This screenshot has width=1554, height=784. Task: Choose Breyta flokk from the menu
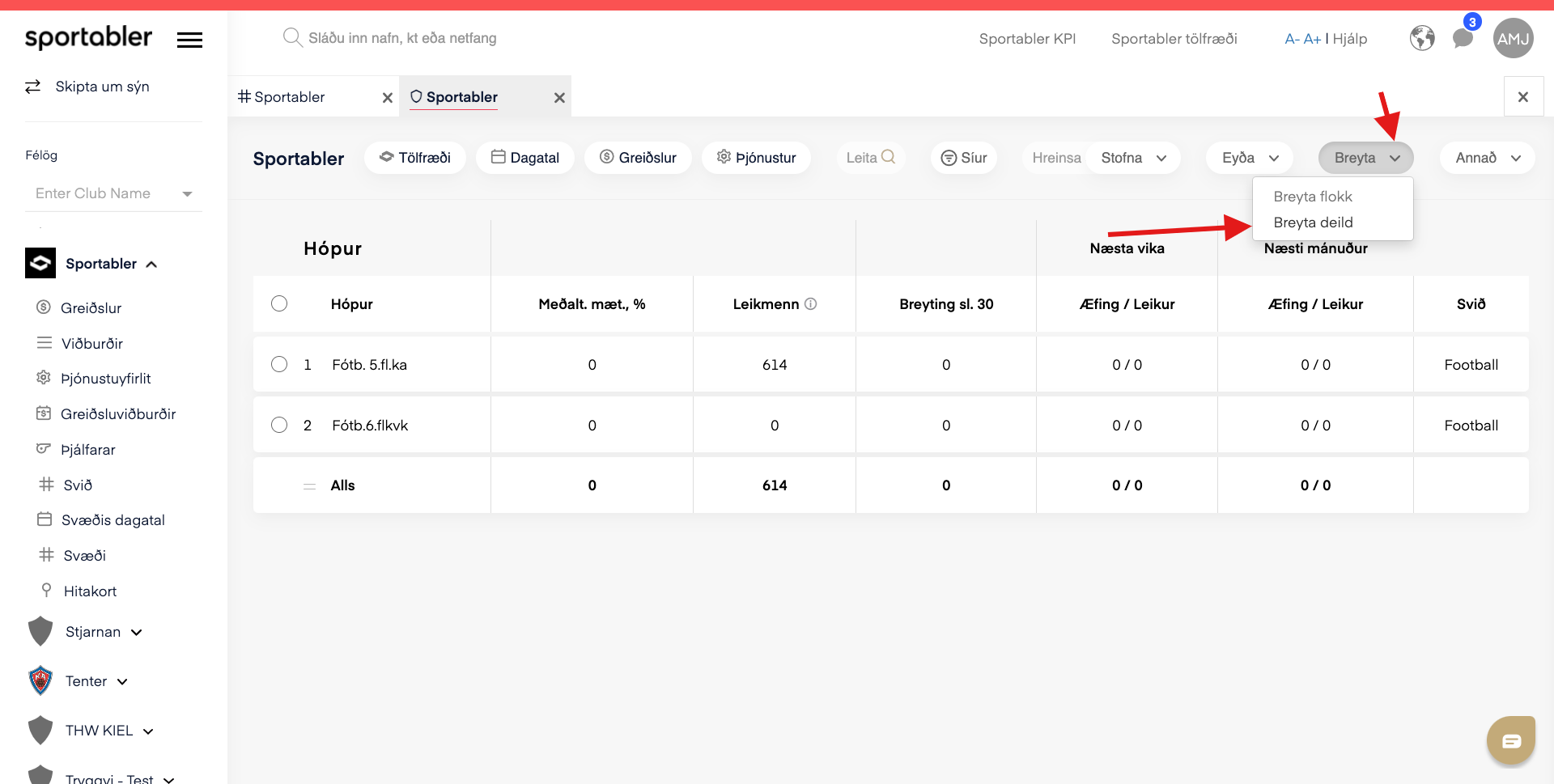pos(1313,197)
